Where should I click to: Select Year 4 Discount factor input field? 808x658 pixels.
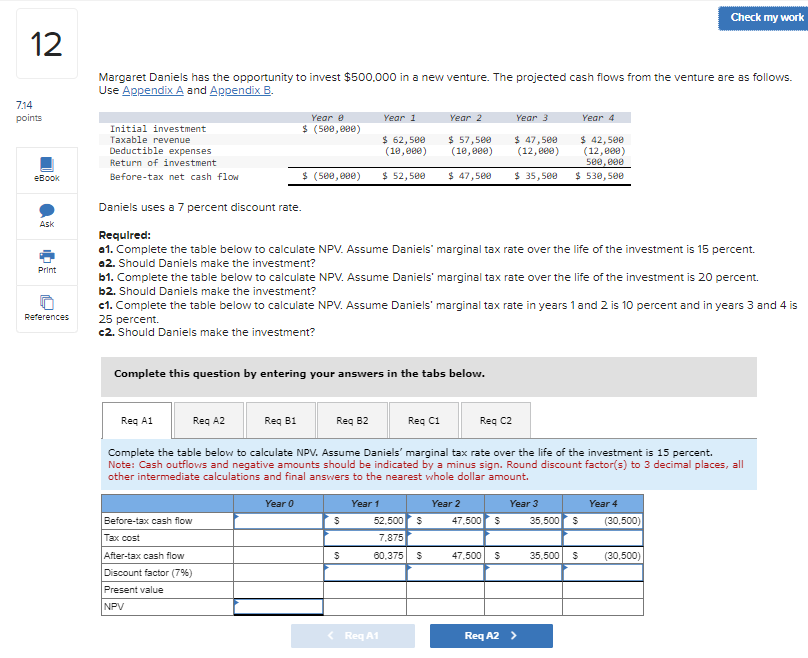(603, 572)
